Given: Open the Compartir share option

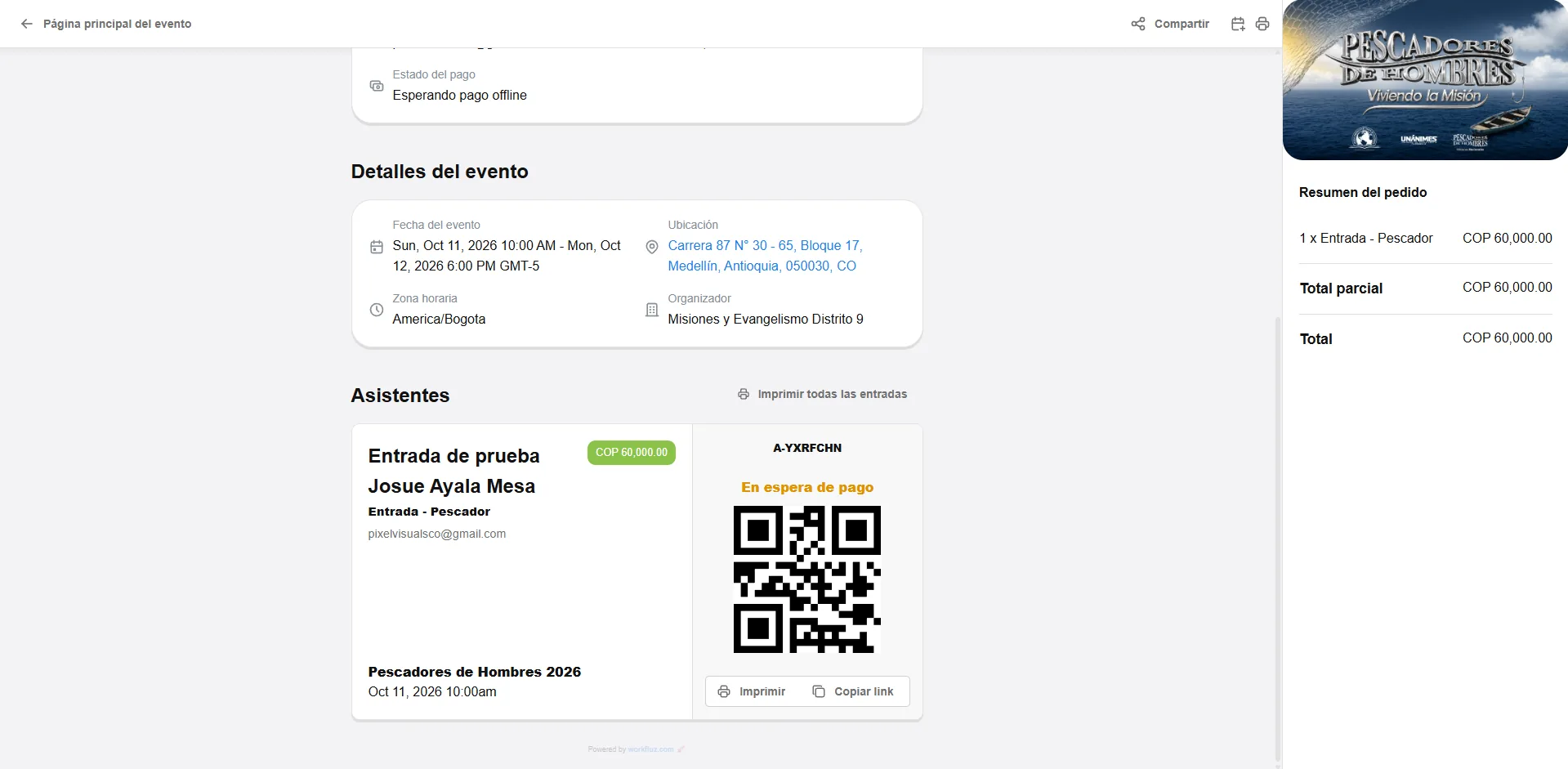Looking at the screenshot, I should (x=1170, y=24).
